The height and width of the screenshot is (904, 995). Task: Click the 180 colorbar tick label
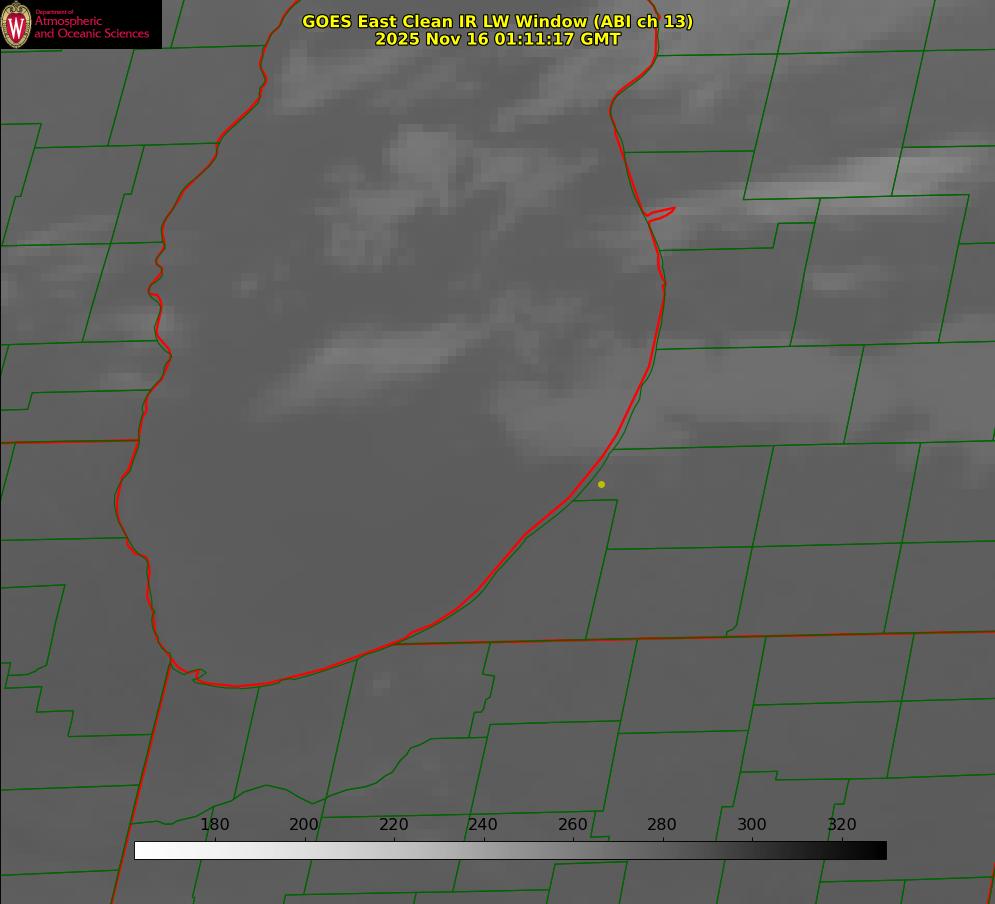point(215,825)
